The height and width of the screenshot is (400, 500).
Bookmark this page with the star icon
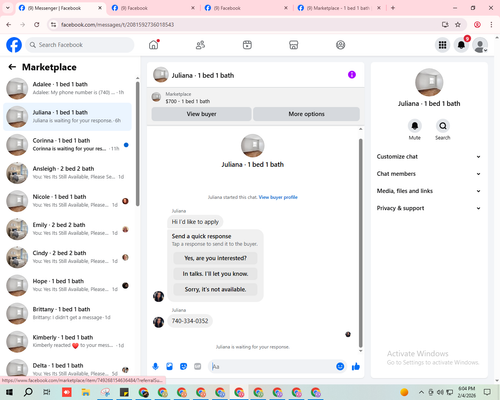pyautogui.click(x=458, y=24)
